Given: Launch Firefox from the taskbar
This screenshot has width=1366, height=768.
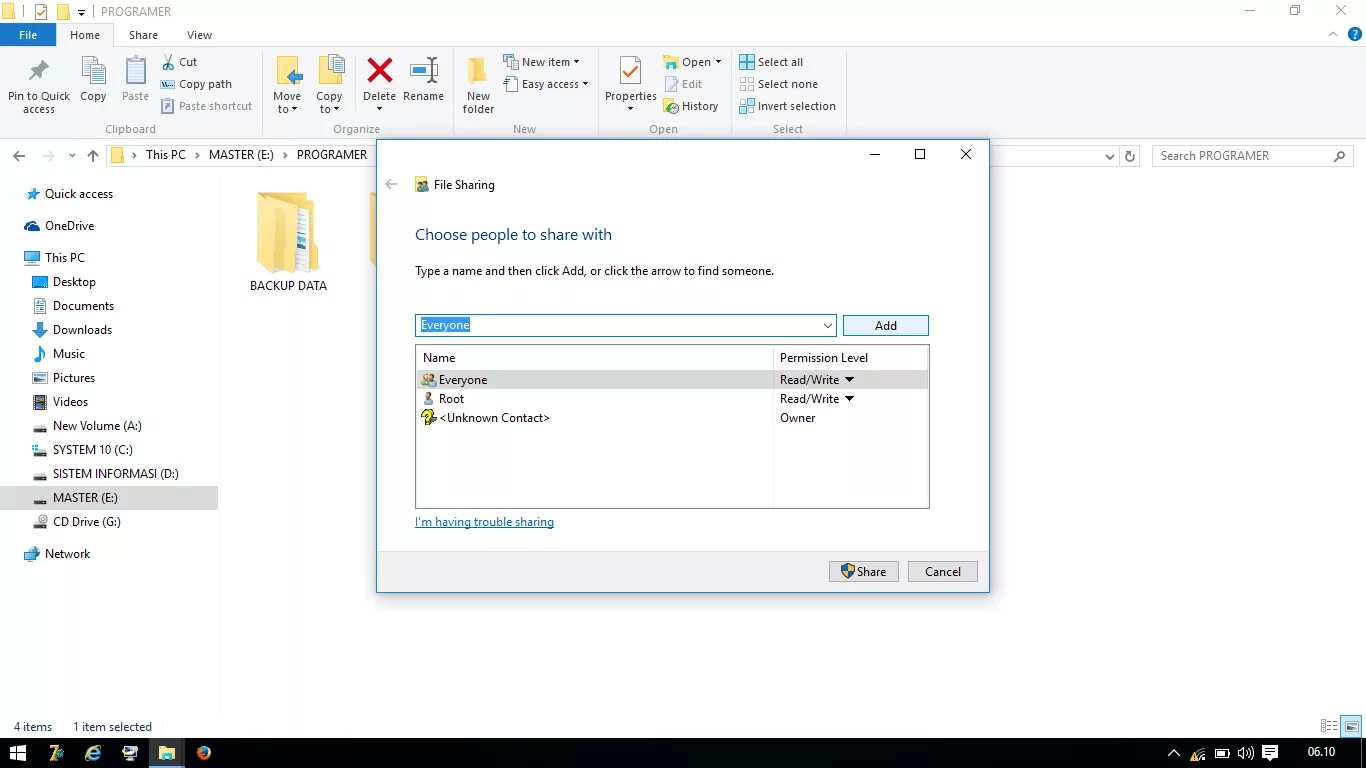Looking at the screenshot, I should click(204, 753).
